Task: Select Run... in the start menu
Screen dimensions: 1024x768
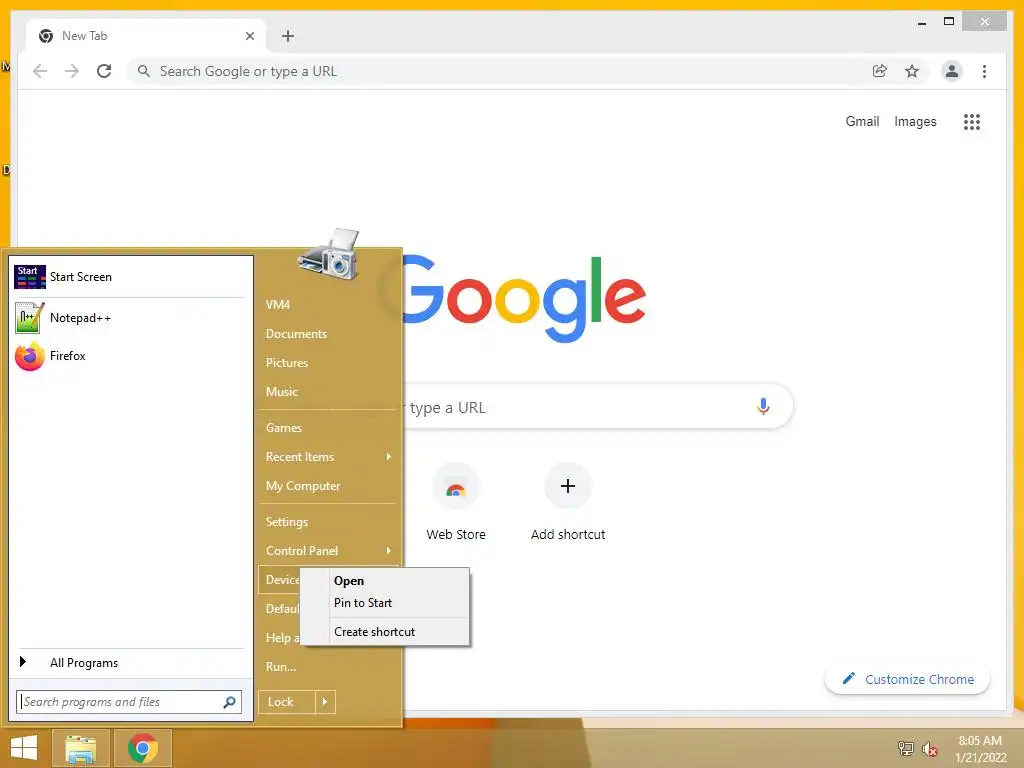Action: click(x=328, y=667)
